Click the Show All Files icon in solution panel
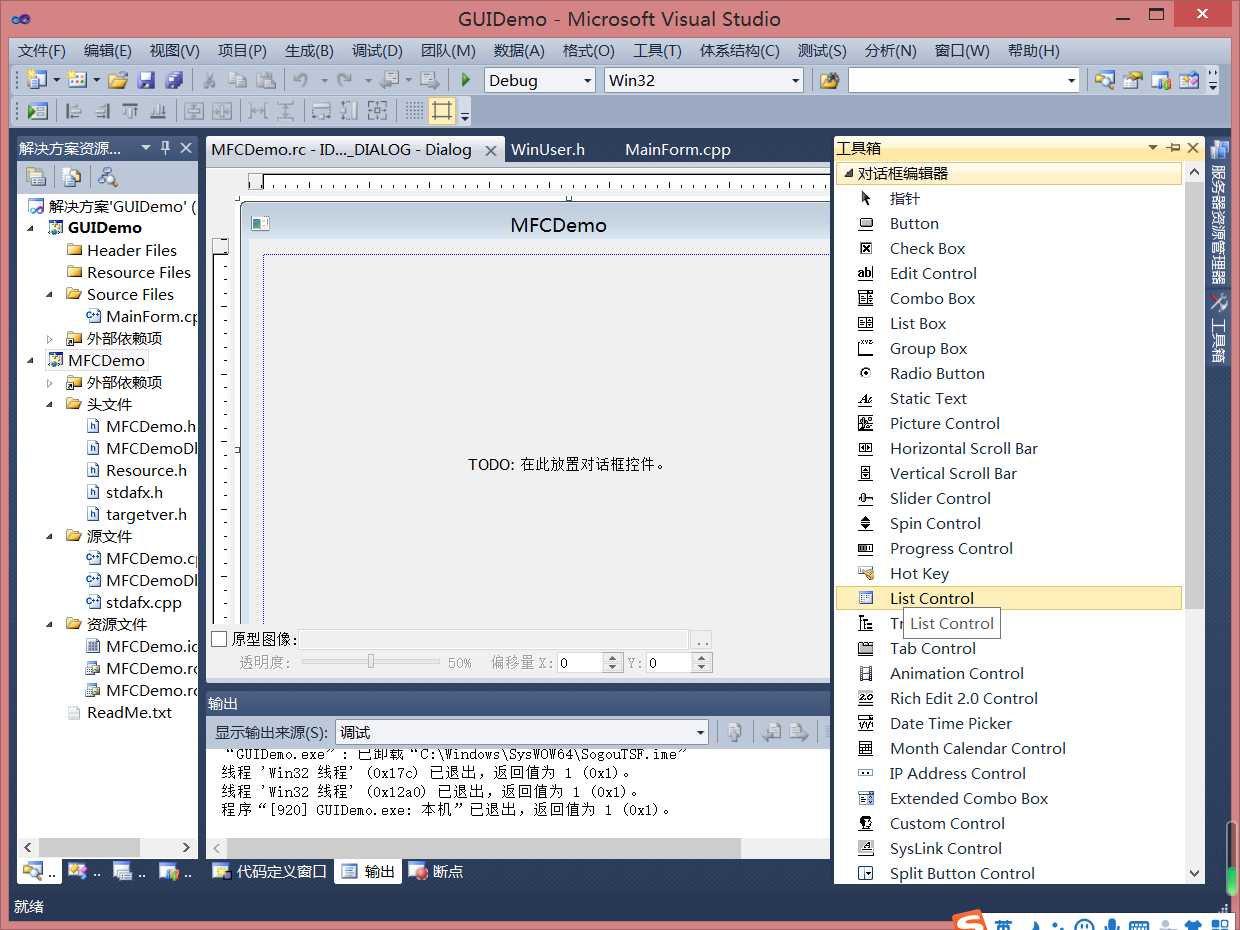 pos(72,177)
